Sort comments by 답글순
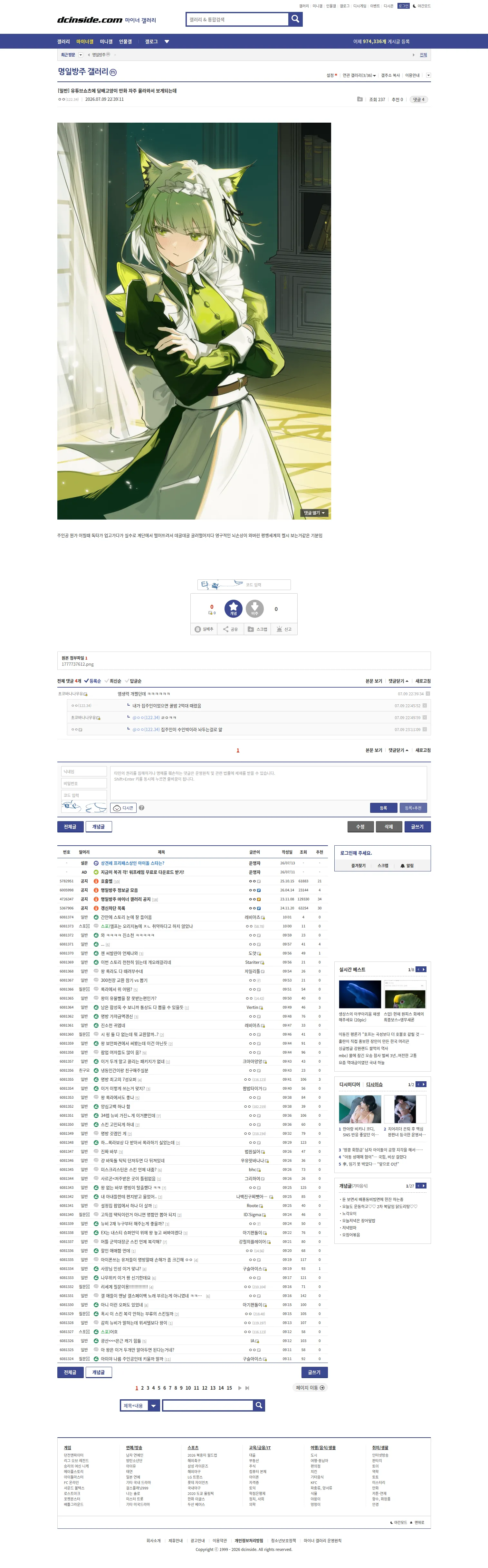 [x=133, y=681]
